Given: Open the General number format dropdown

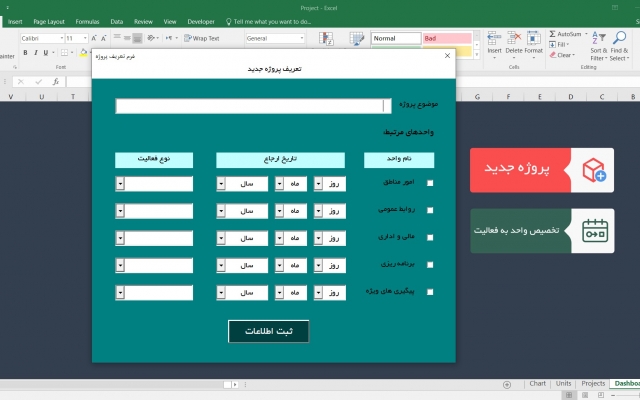Looking at the screenshot, I should point(302,38).
